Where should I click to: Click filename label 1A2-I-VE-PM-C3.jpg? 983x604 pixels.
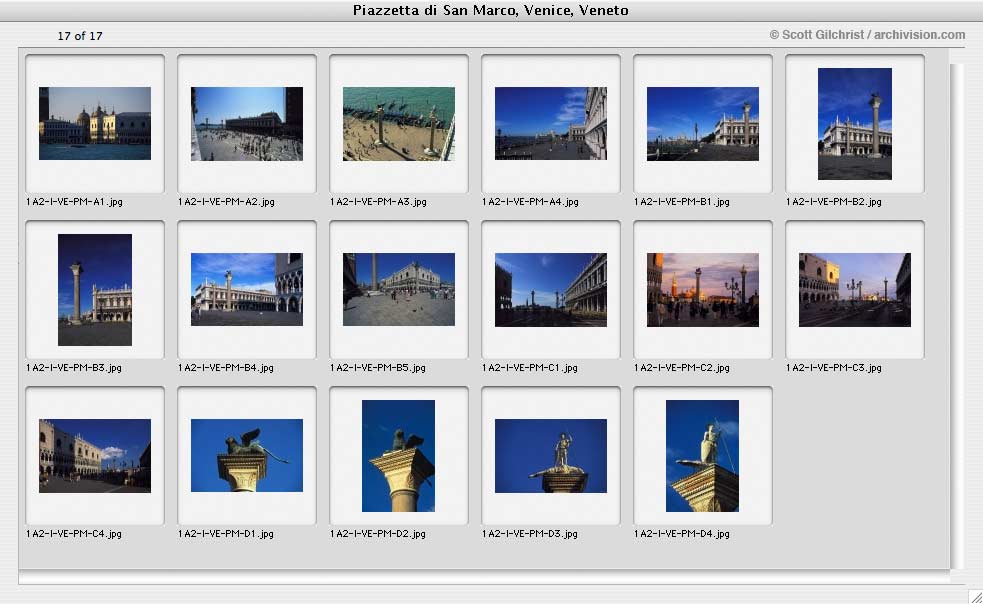[834, 368]
